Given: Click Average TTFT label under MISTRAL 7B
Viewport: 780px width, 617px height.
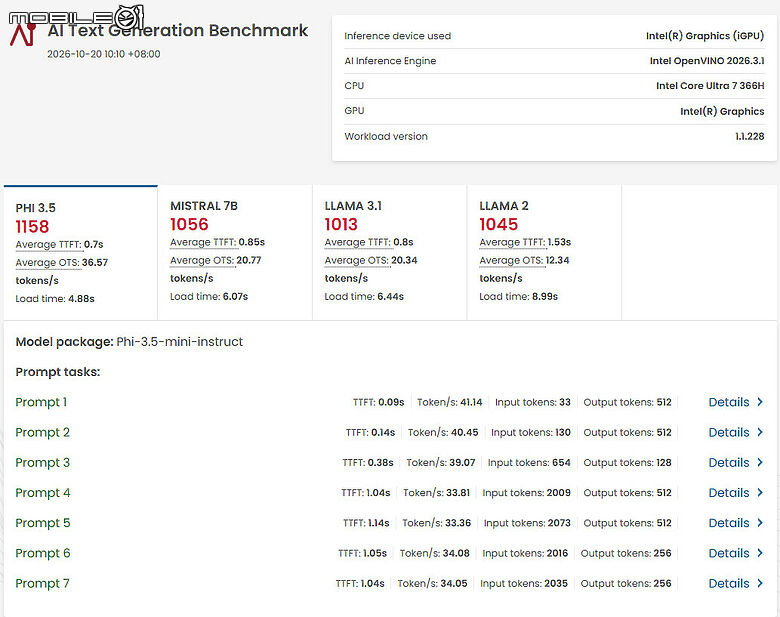Looking at the screenshot, I should tap(203, 242).
